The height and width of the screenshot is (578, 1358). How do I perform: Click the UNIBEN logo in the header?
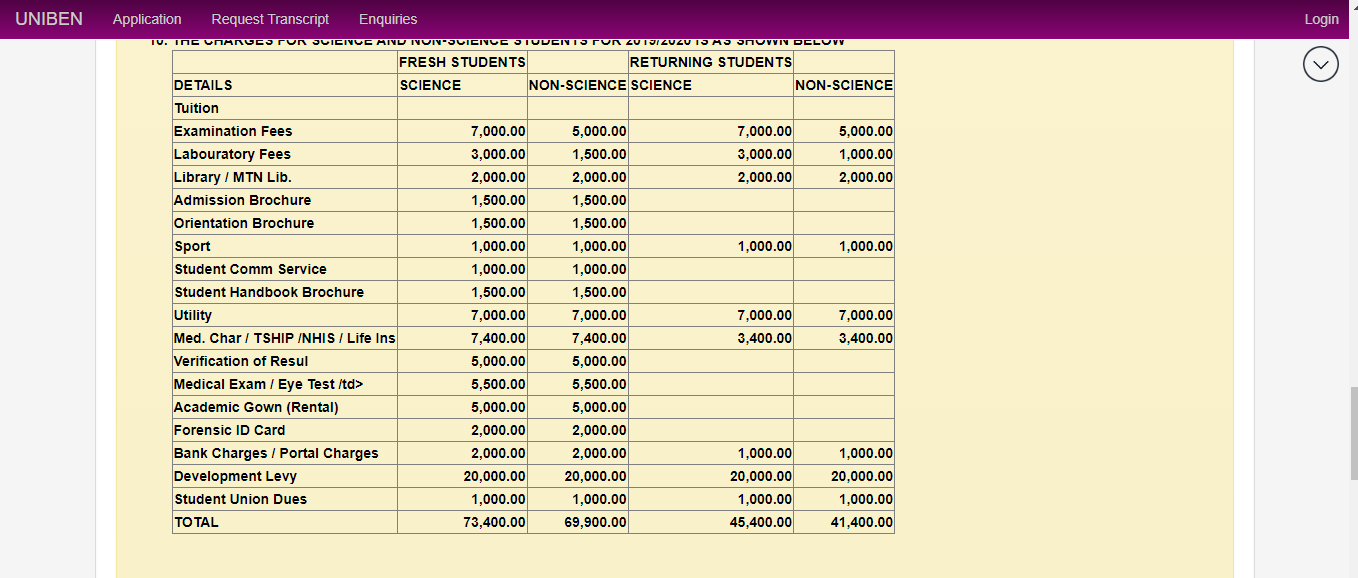(x=49, y=18)
